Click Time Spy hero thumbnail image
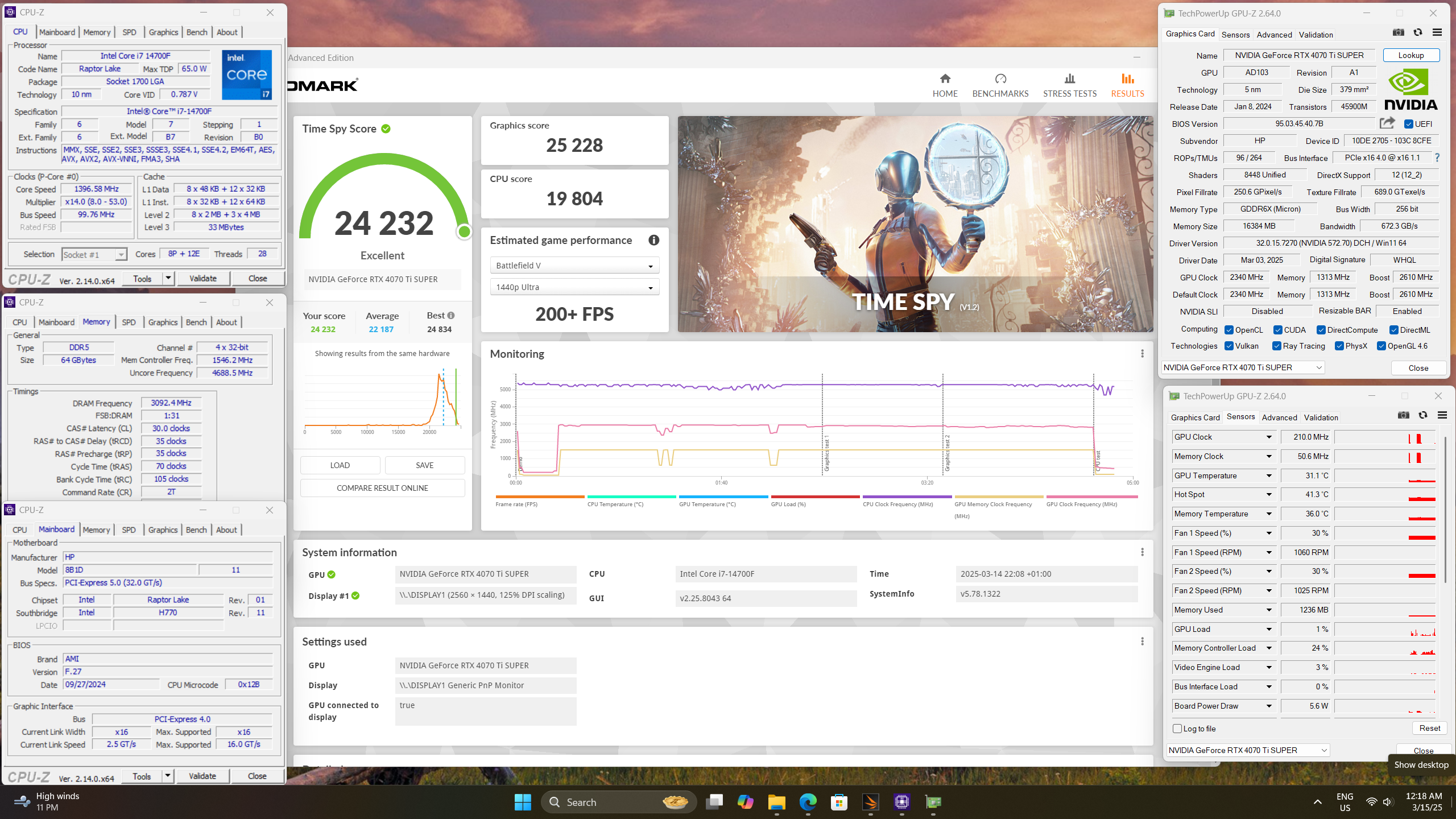Viewport: 1456px width, 819px height. [915, 224]
